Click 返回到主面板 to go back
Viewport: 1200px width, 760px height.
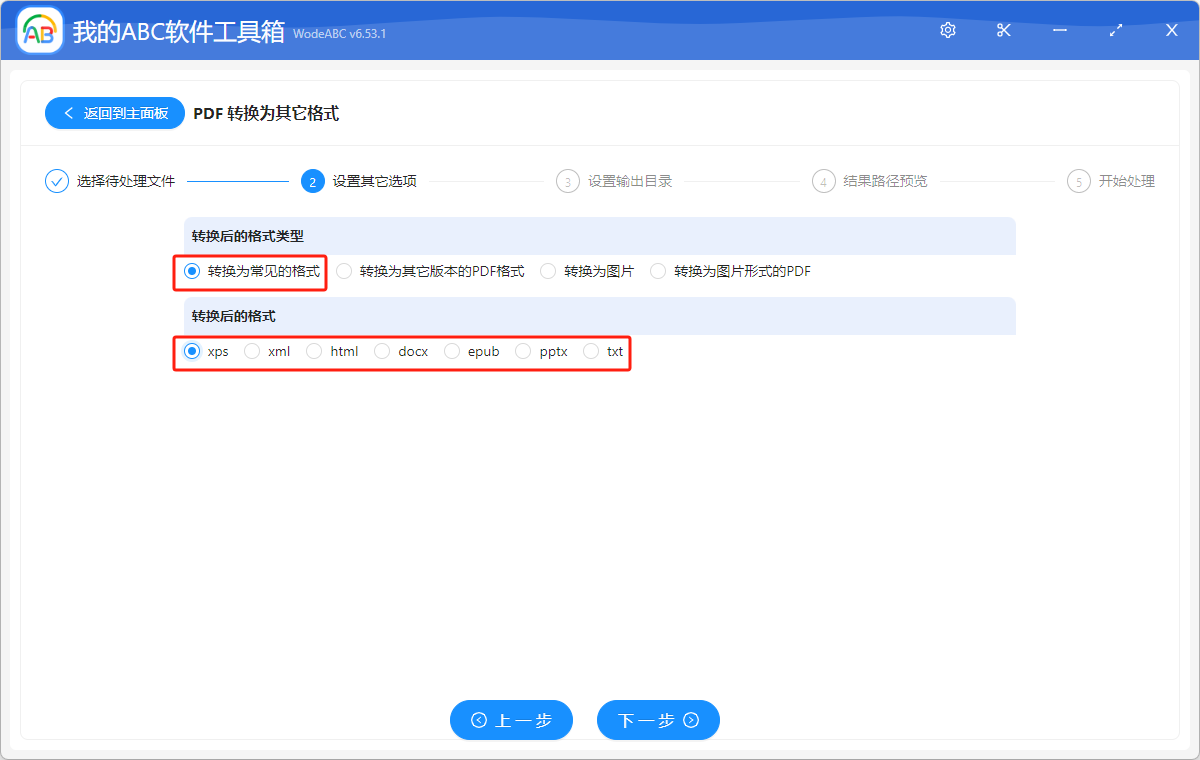(114, 113)
